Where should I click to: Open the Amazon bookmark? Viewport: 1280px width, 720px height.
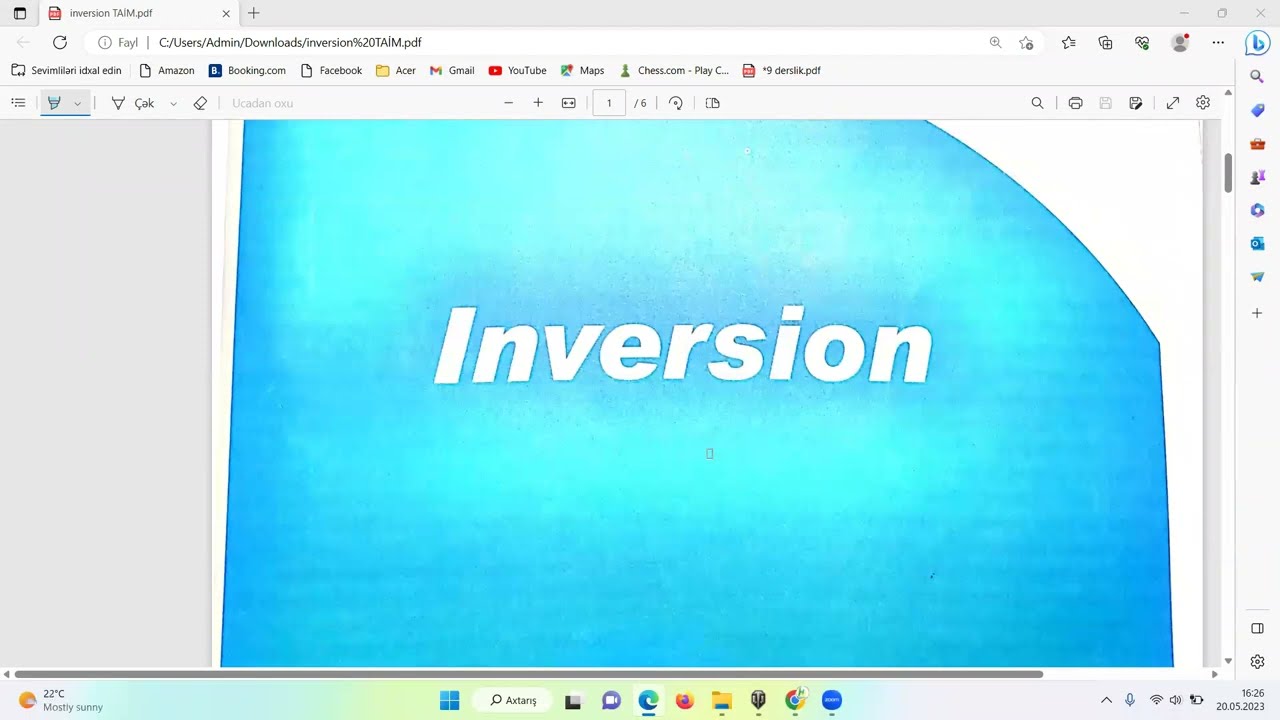(166, 70)
